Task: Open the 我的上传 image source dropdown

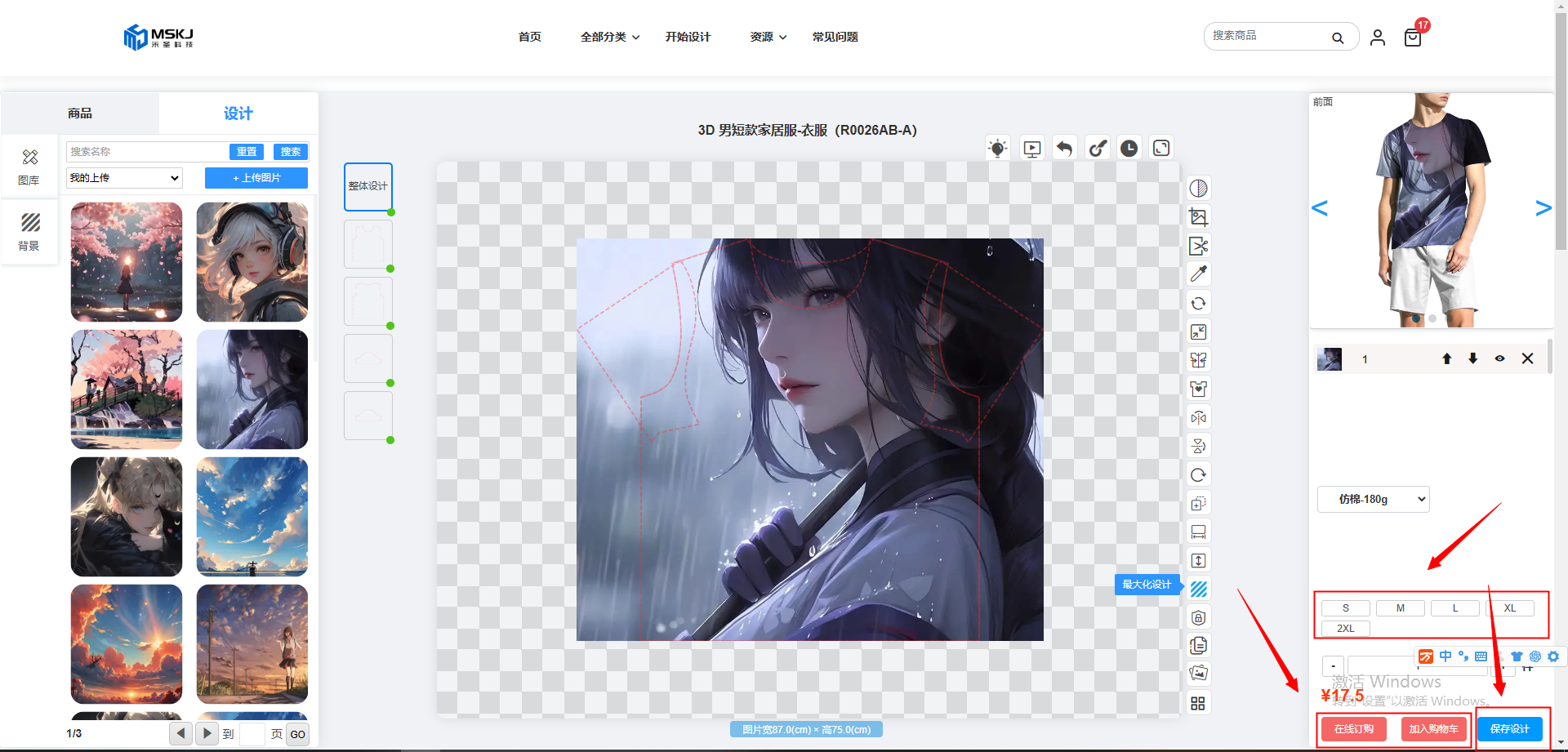Action: (x=124, y=178)
